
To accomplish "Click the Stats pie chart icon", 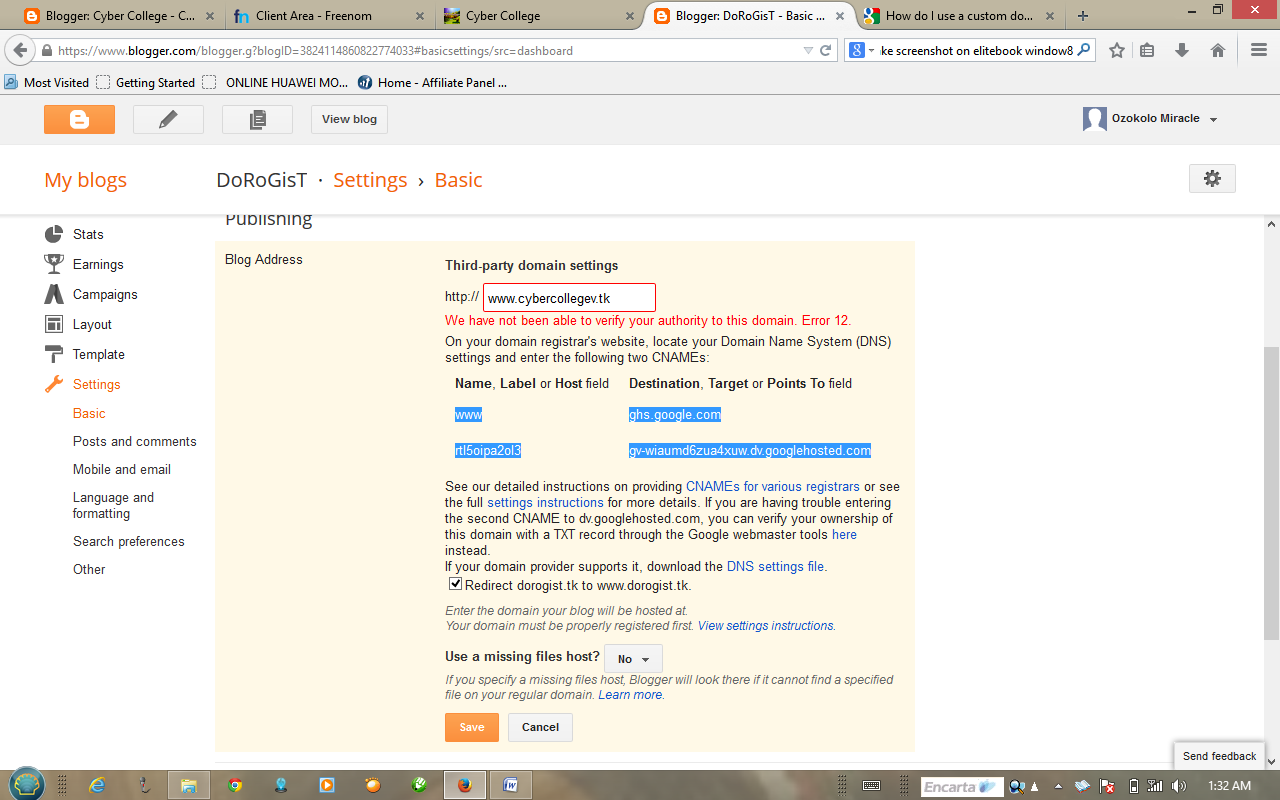I will pyautogui.click(x=54, y=234).
